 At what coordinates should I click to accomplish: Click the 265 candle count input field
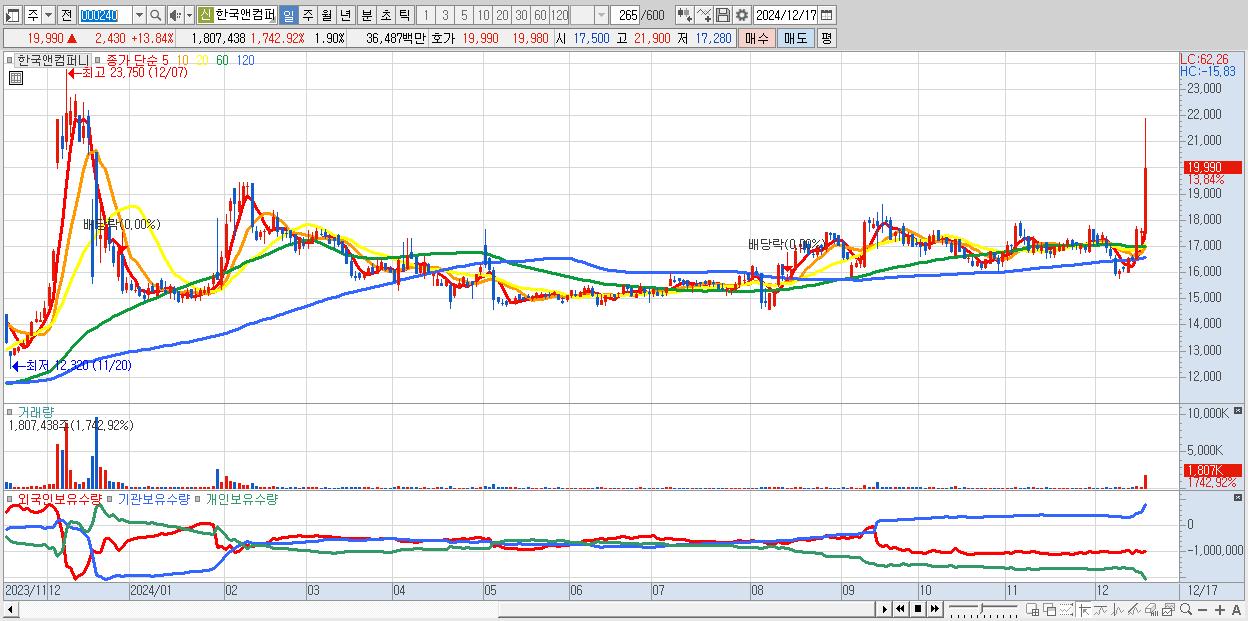pos(624,15)
